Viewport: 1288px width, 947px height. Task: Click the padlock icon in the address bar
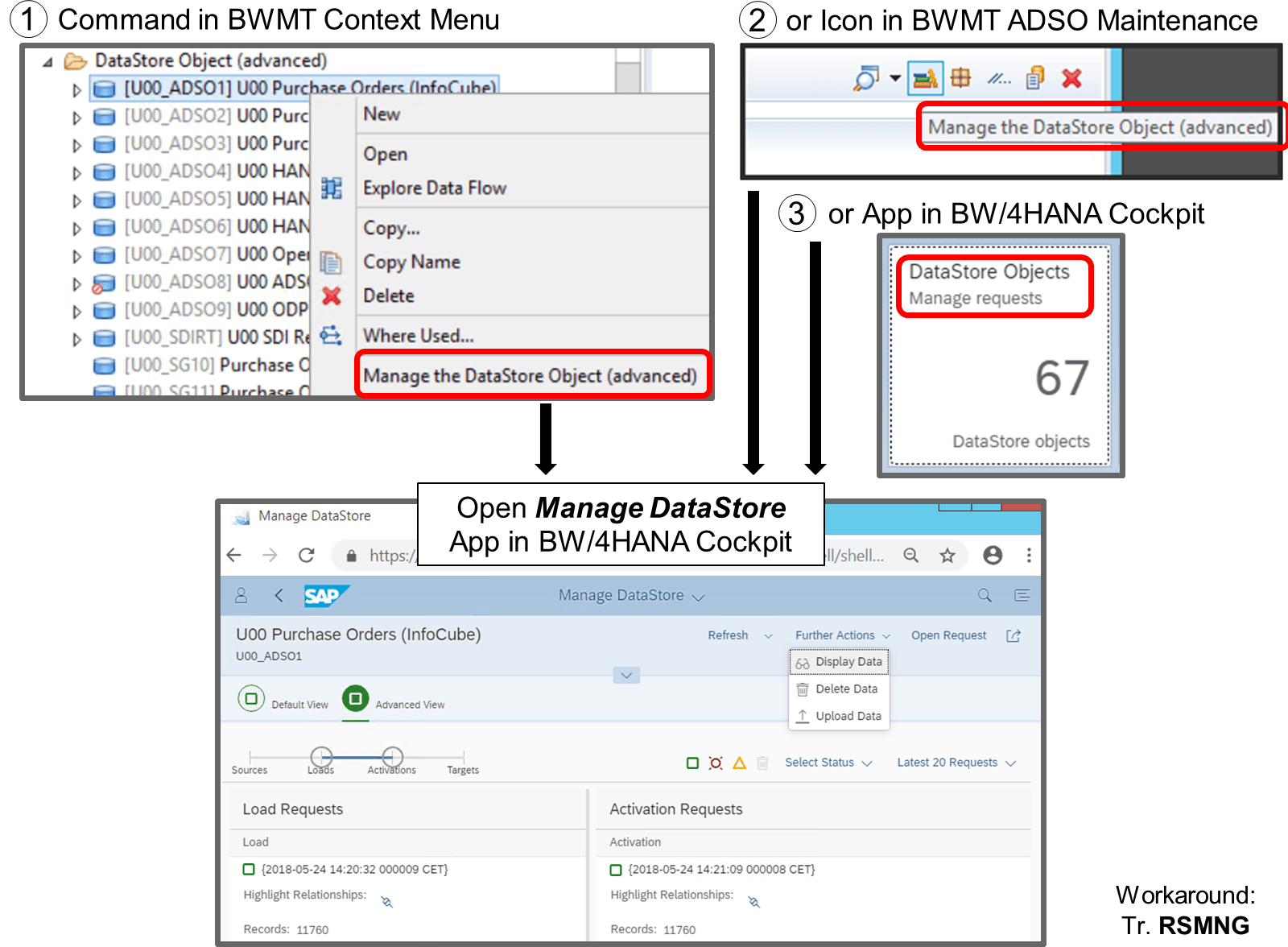coord(351,556)
